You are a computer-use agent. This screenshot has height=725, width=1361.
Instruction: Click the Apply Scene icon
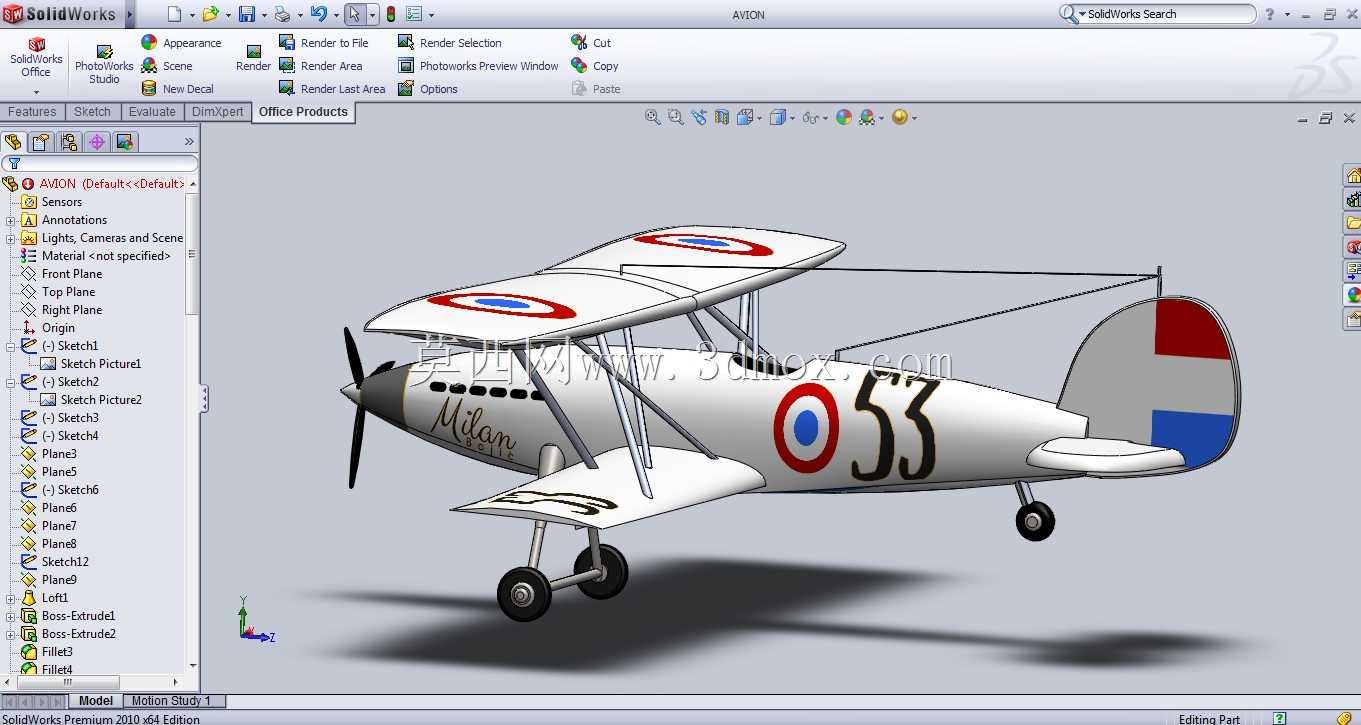tap(866, 117)
